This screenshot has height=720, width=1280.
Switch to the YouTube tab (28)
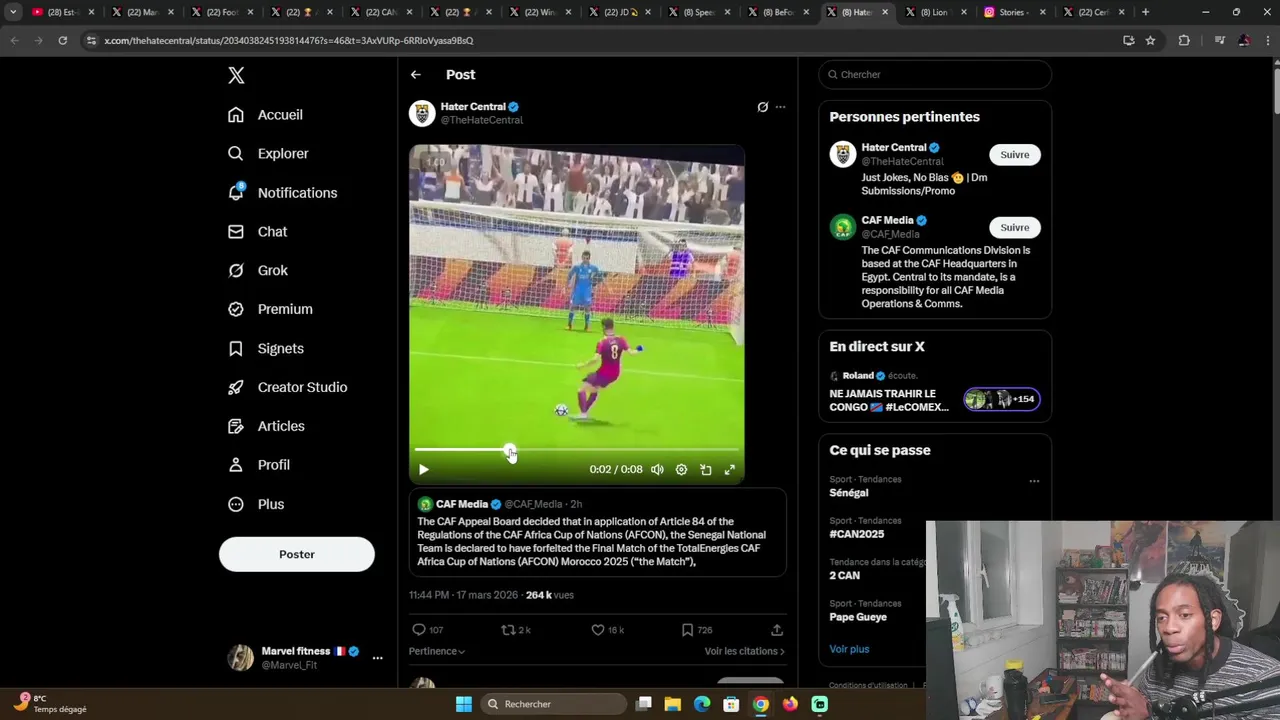pyautogui.click(x=63, y=12)
